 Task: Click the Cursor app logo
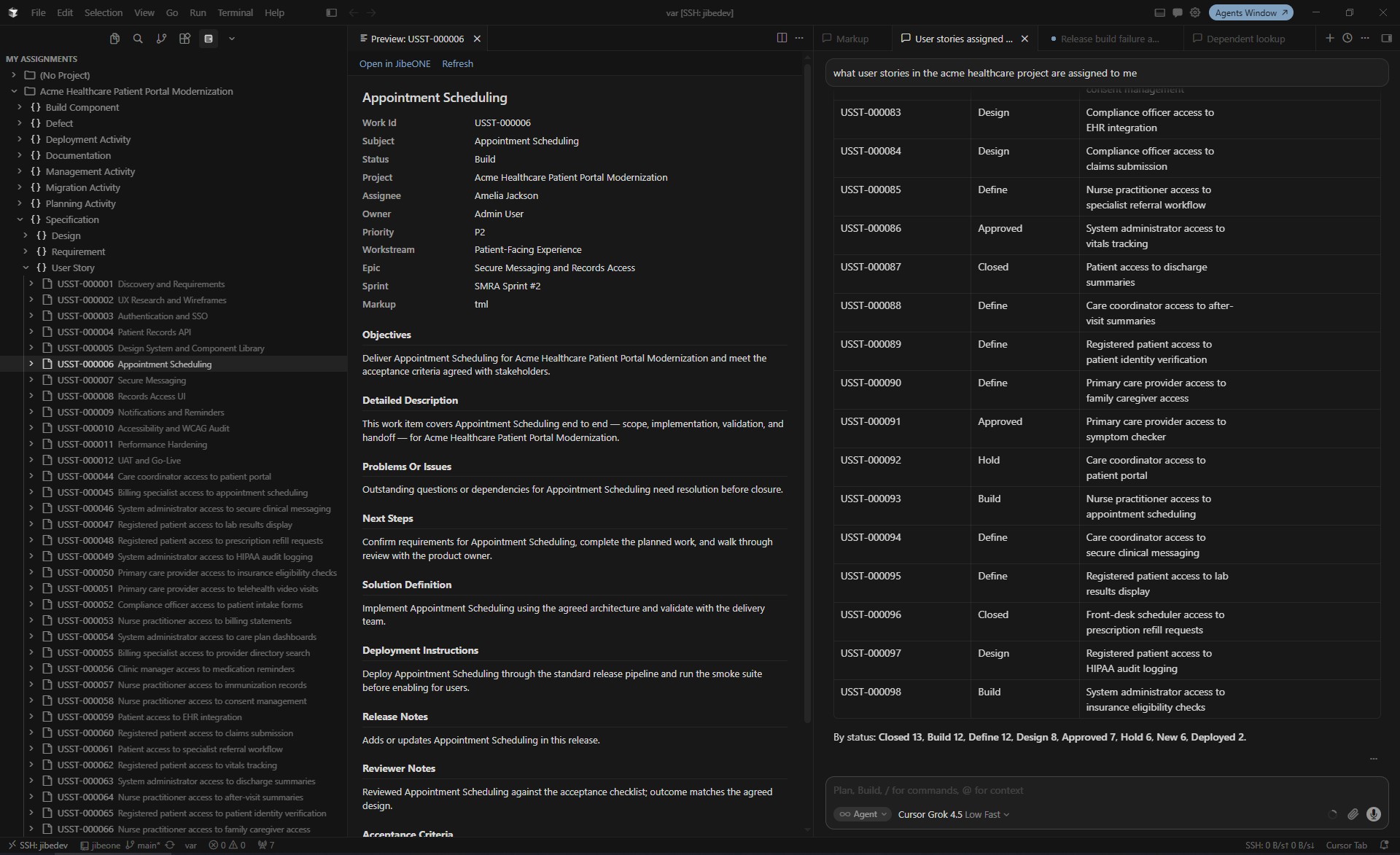pyautogui.click(x=13, y=12)
